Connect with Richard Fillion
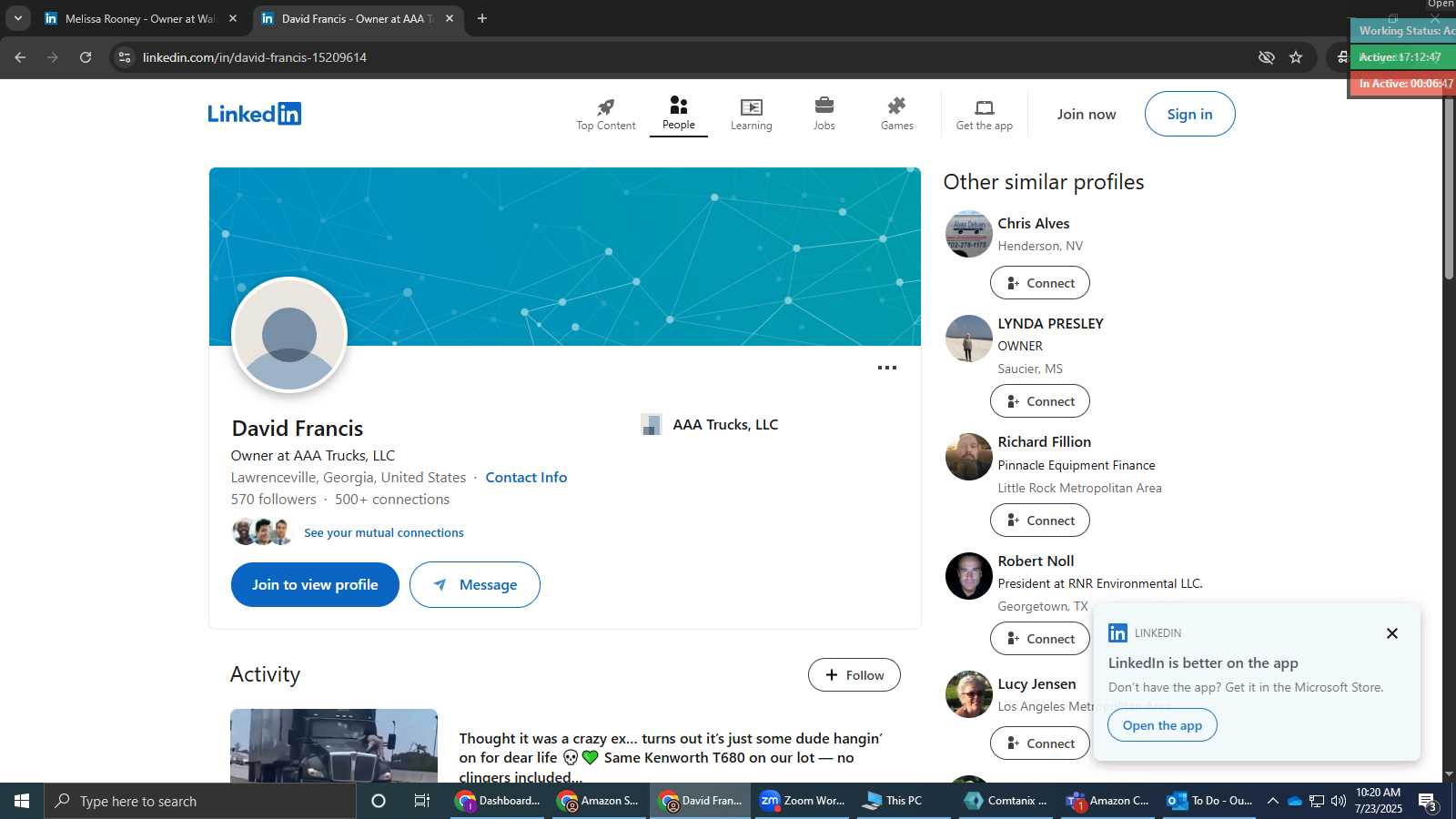The image size is (1456, 819). point(1039,521)
